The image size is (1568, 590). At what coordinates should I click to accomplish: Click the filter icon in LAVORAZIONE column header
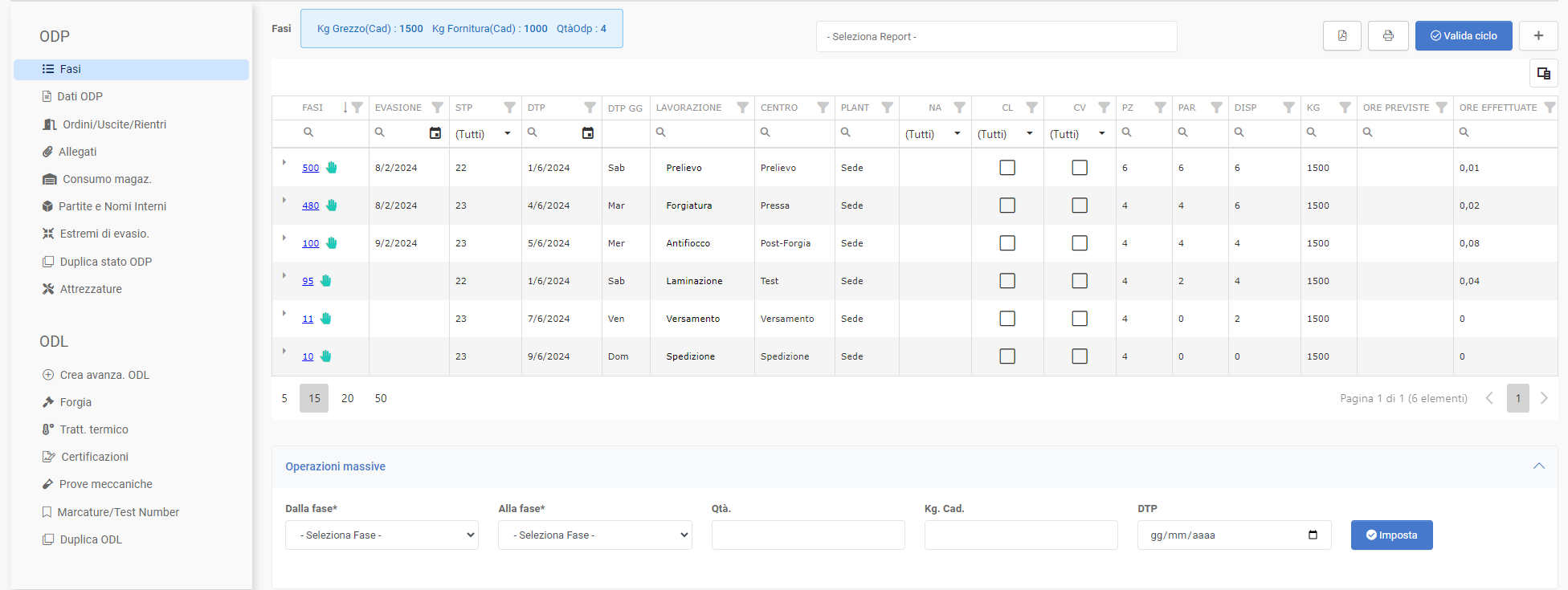[742, 108]
